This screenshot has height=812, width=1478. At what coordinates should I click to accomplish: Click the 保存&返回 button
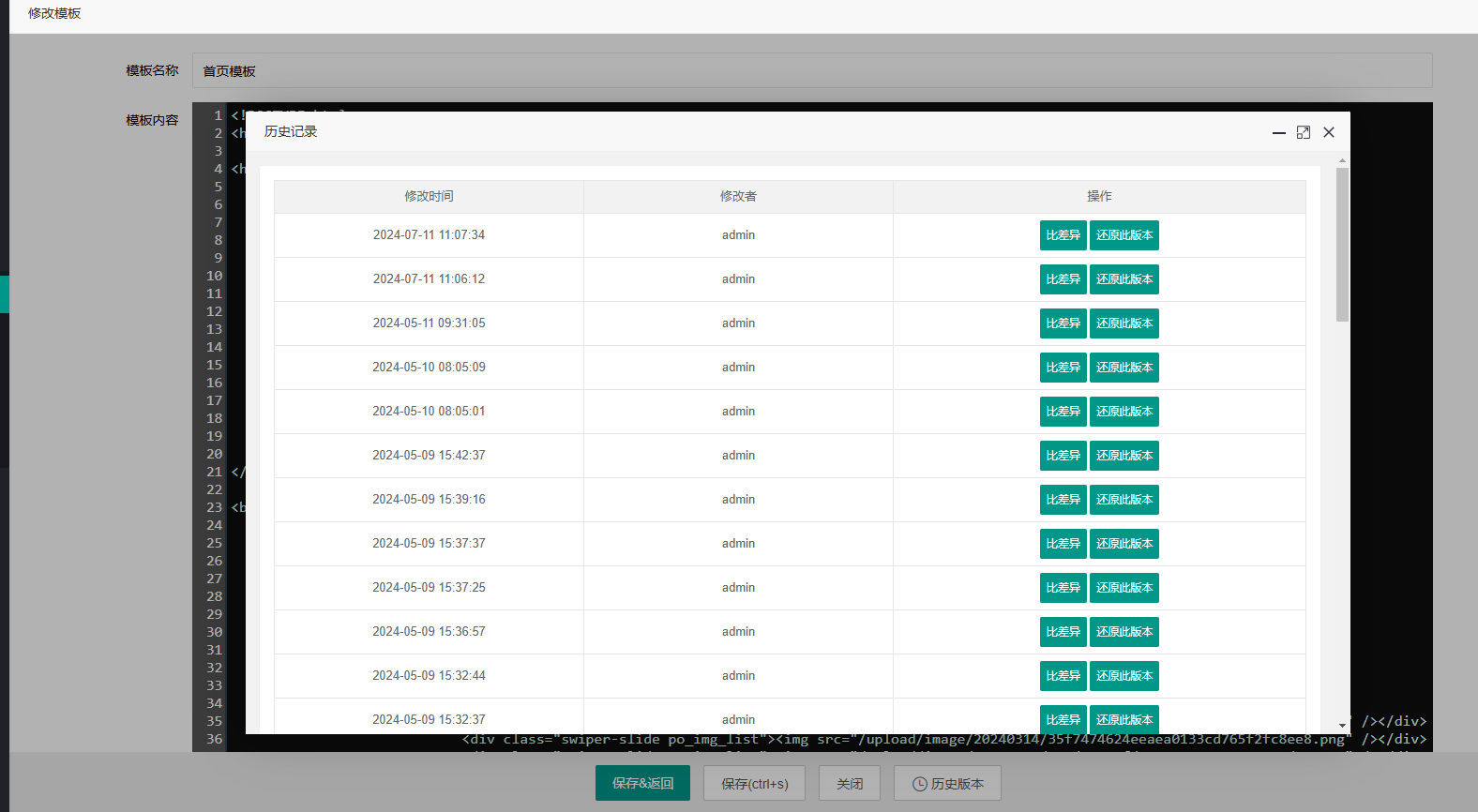point(642,783)
